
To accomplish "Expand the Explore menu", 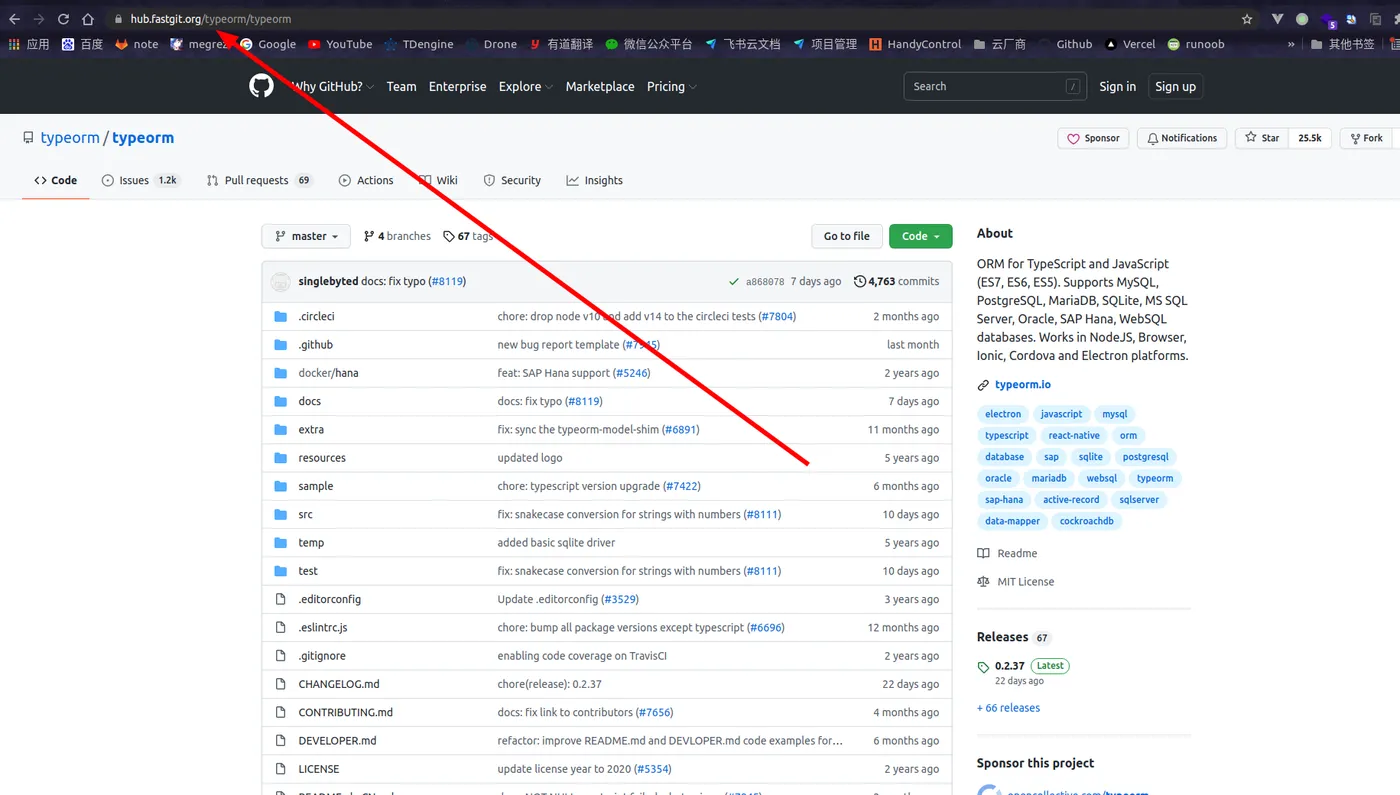I will 526,87.
